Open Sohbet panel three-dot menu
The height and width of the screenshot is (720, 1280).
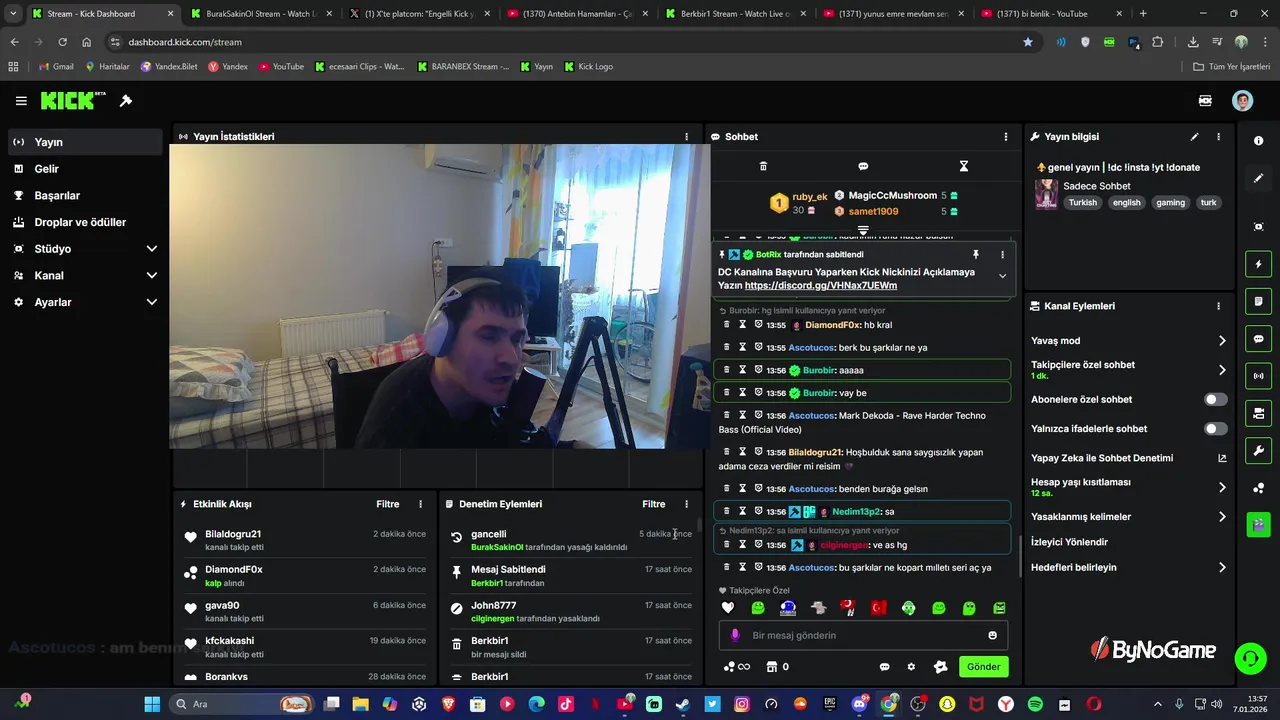coord(1006,137)
